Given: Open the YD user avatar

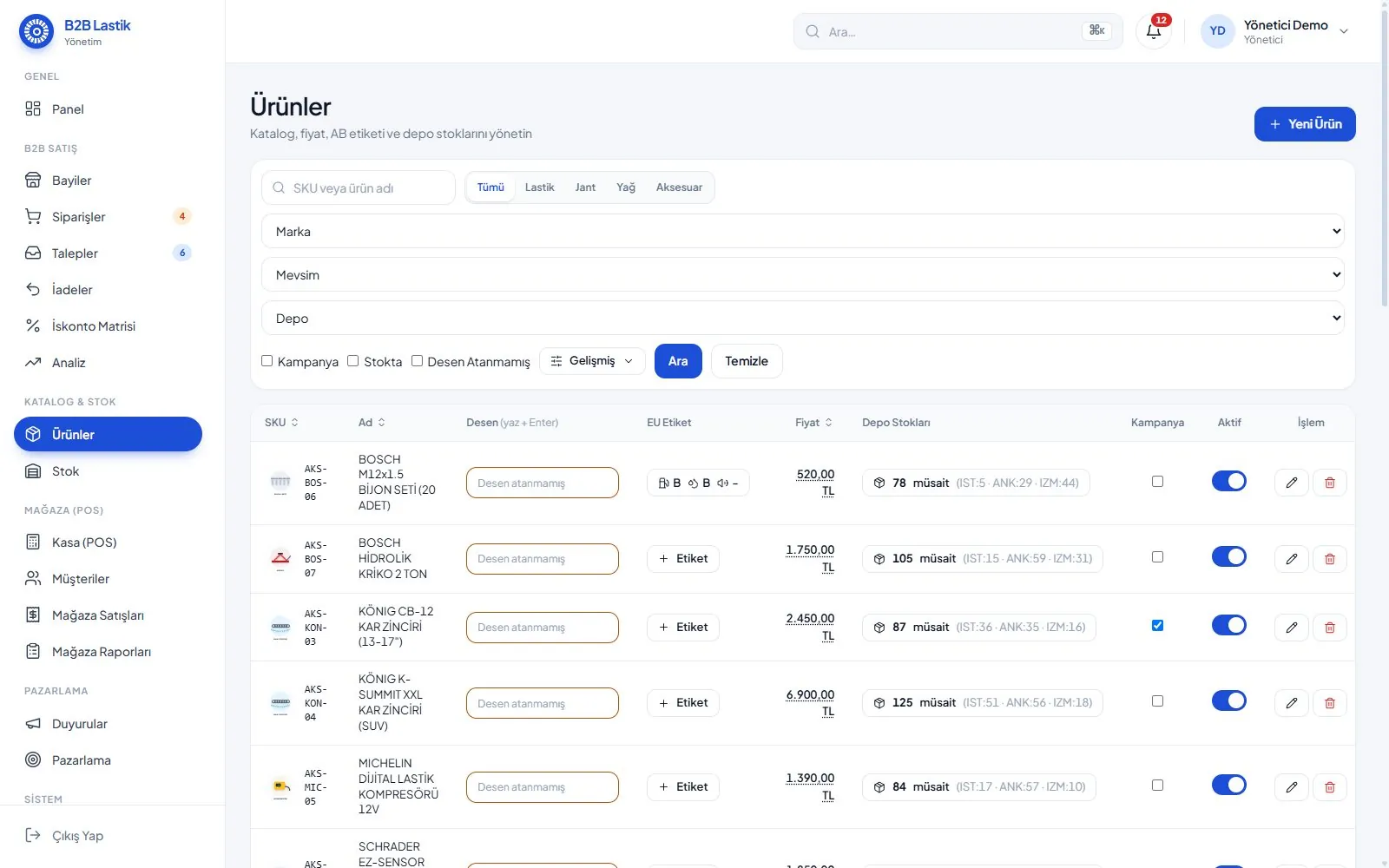Looking at the screenshot, I should (x=1217, y=31).
